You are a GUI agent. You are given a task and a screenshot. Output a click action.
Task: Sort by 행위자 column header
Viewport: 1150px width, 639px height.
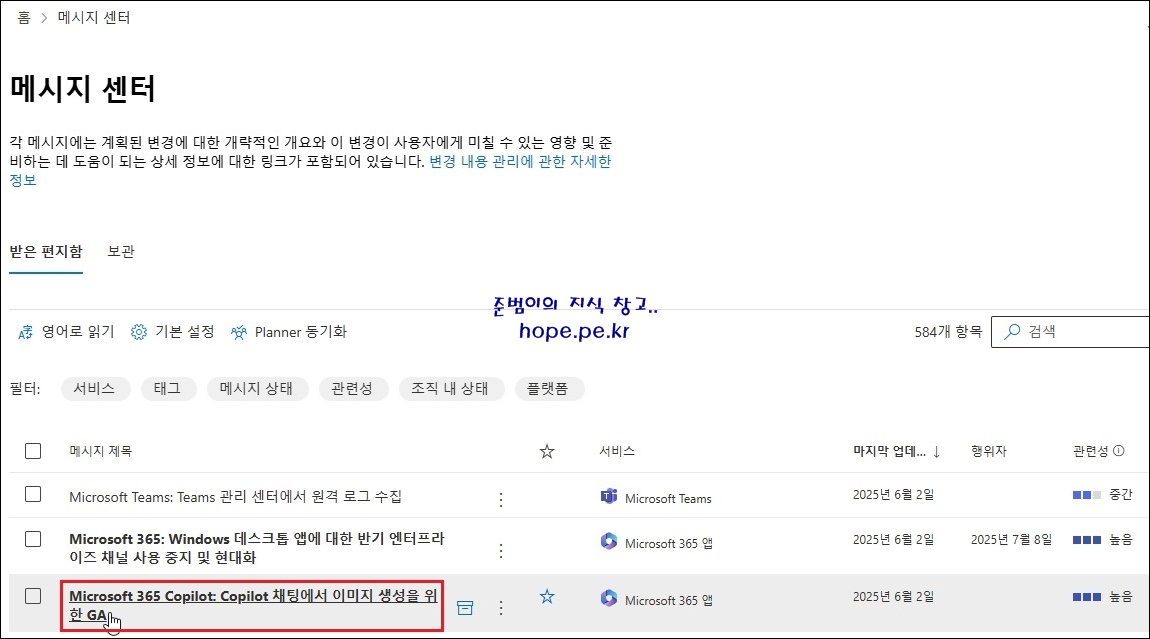(x=989, y=451)
